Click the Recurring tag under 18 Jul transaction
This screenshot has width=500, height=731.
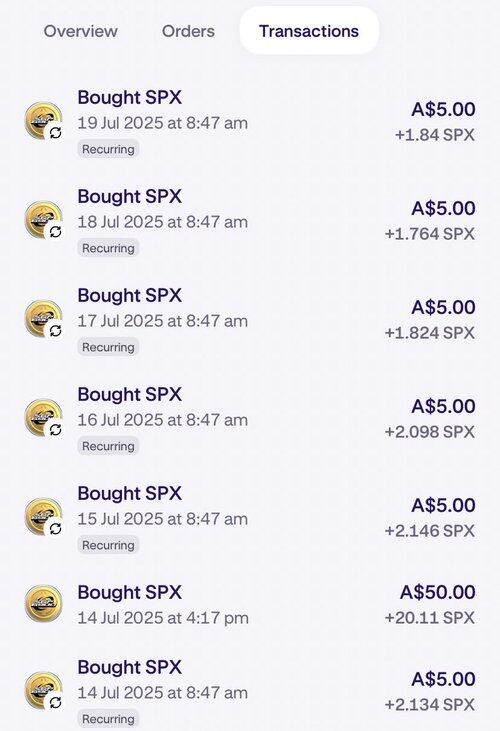(108, 248)
